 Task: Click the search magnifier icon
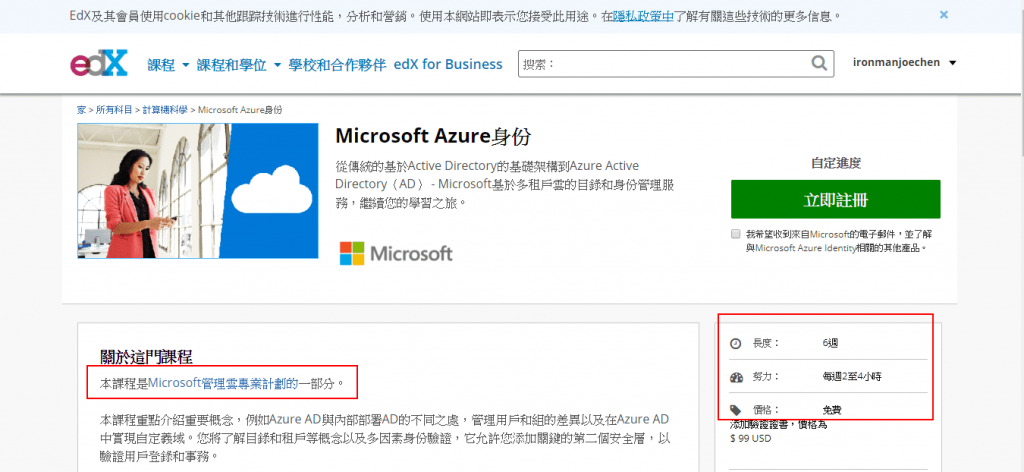[x=819, y=63]
